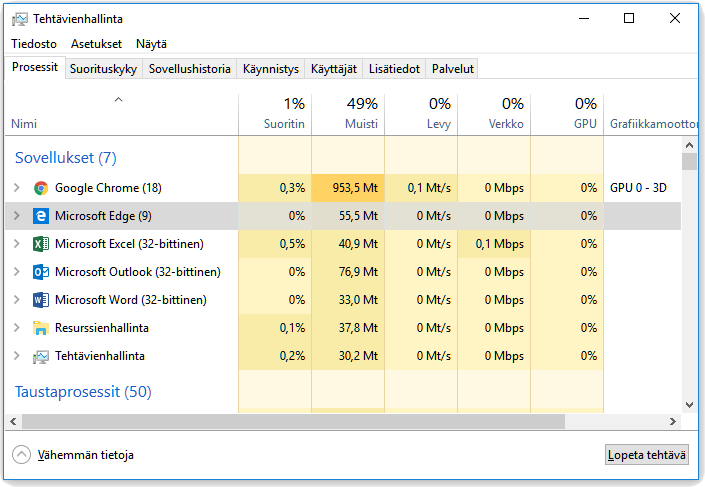Open the Käynnistys tab
705x487 pixels.
pos(271,69)
